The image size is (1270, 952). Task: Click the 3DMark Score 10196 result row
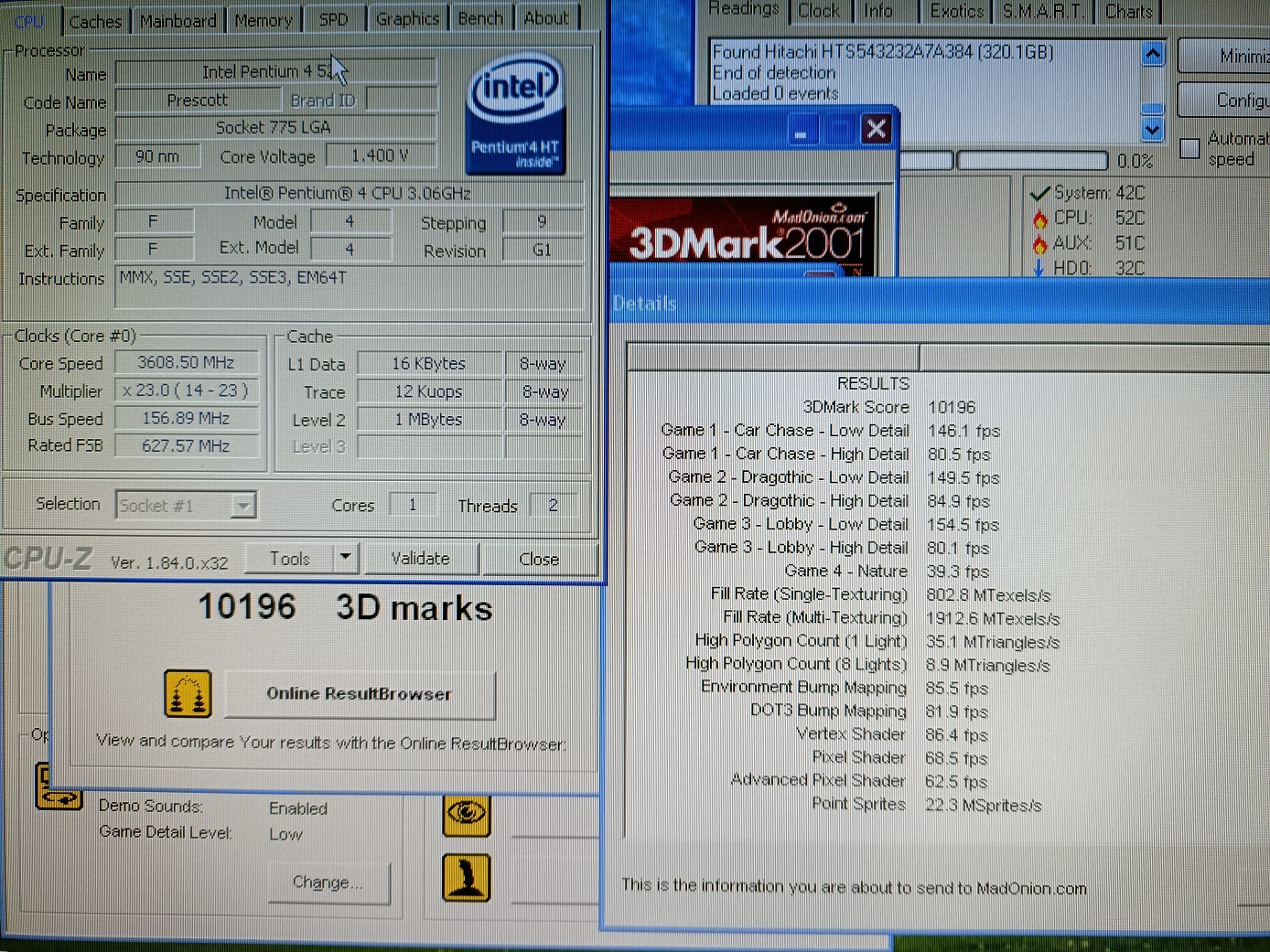tap(888, 407)
